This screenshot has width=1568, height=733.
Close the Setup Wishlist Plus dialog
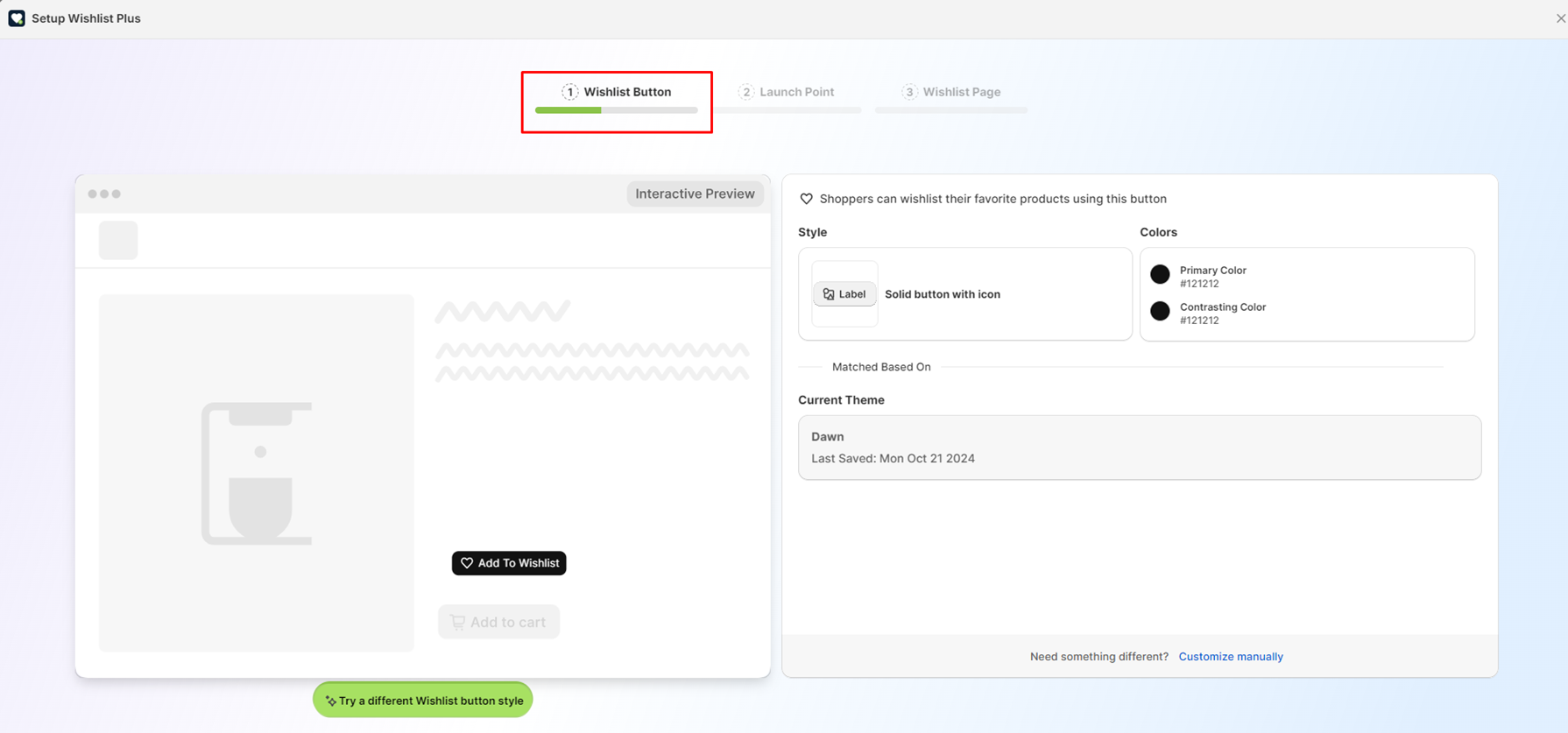click(1559, 18)
